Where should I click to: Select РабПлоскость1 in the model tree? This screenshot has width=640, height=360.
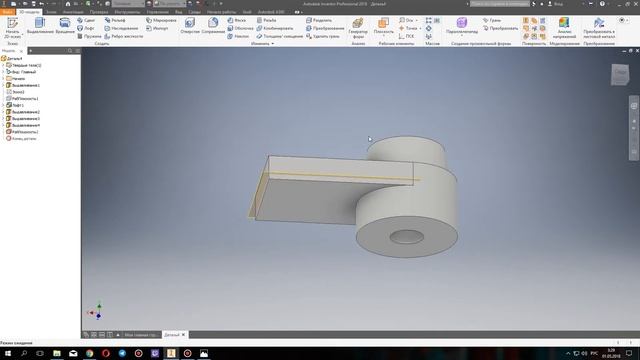tap(22, 99)
